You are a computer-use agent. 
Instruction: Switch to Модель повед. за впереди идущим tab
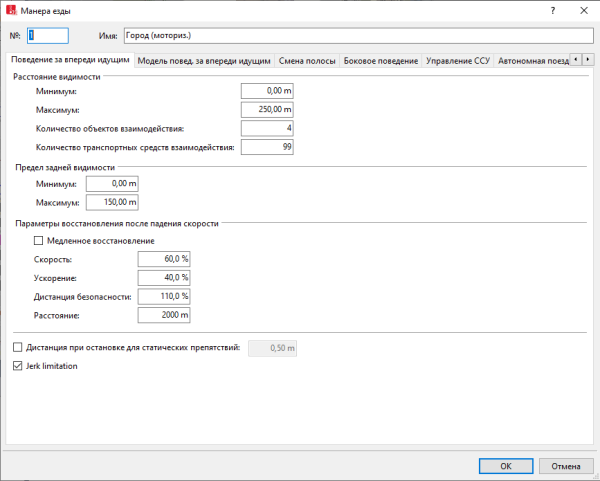pyautogui.click(x=204, y=61)
